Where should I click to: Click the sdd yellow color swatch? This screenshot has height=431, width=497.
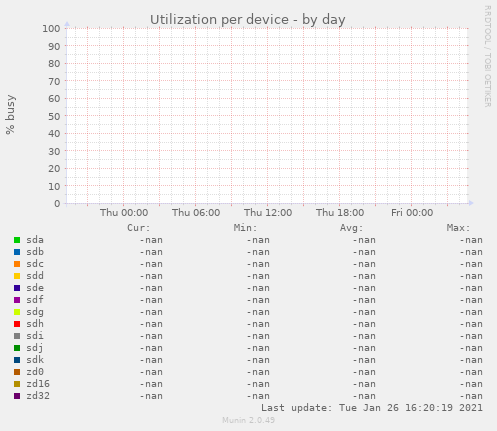tap(17, 276)
